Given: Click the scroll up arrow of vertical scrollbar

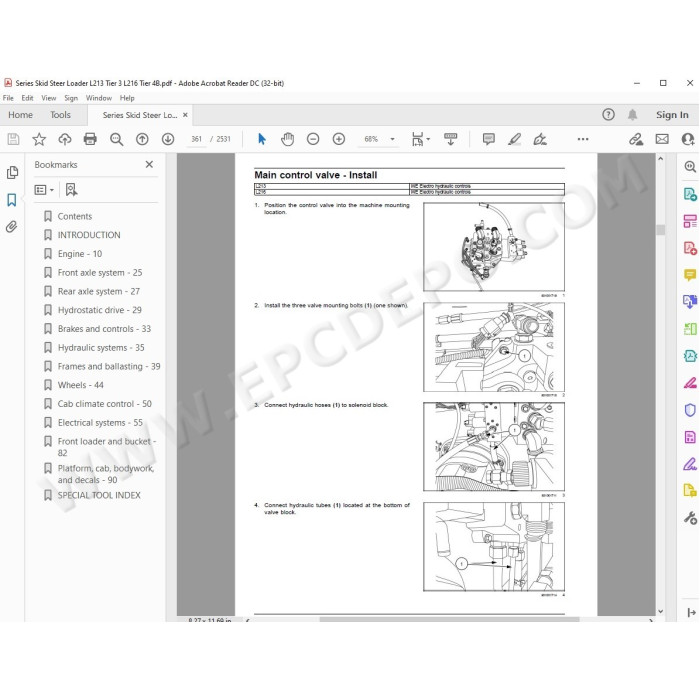Looking at the screenshot, I should (660, 159).
